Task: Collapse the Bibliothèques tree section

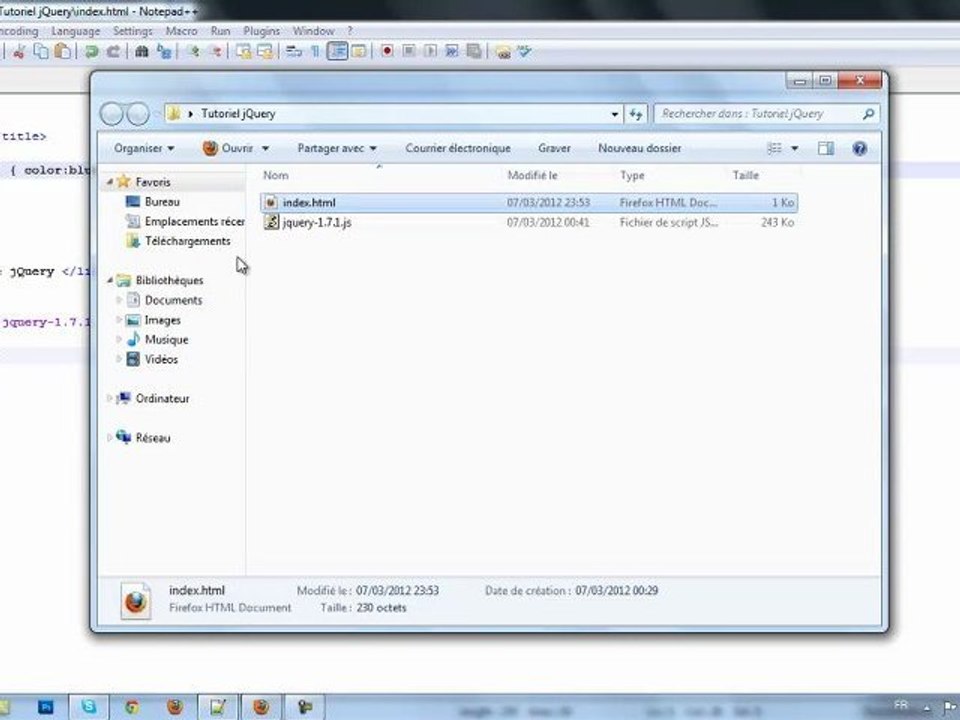Action: coord(110,280)
